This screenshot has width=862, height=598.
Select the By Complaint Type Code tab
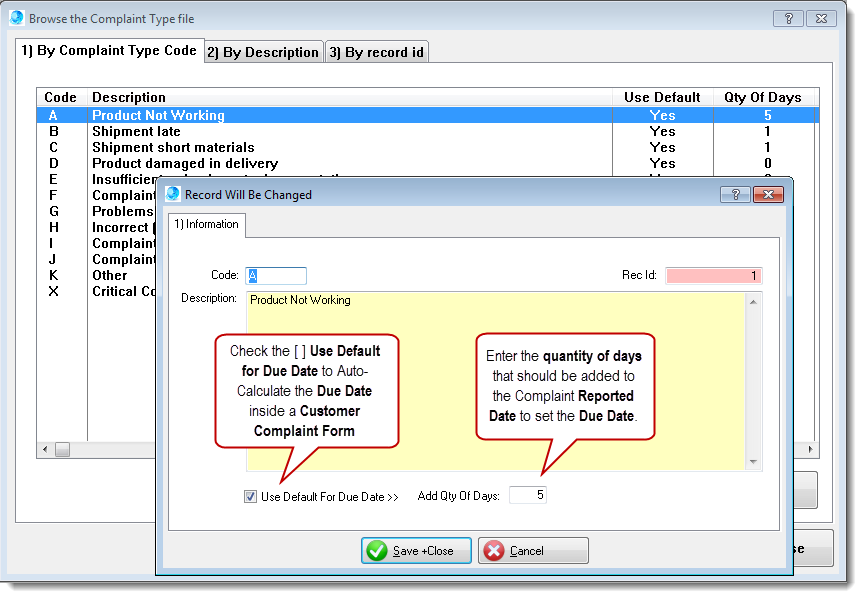[109, 50]
